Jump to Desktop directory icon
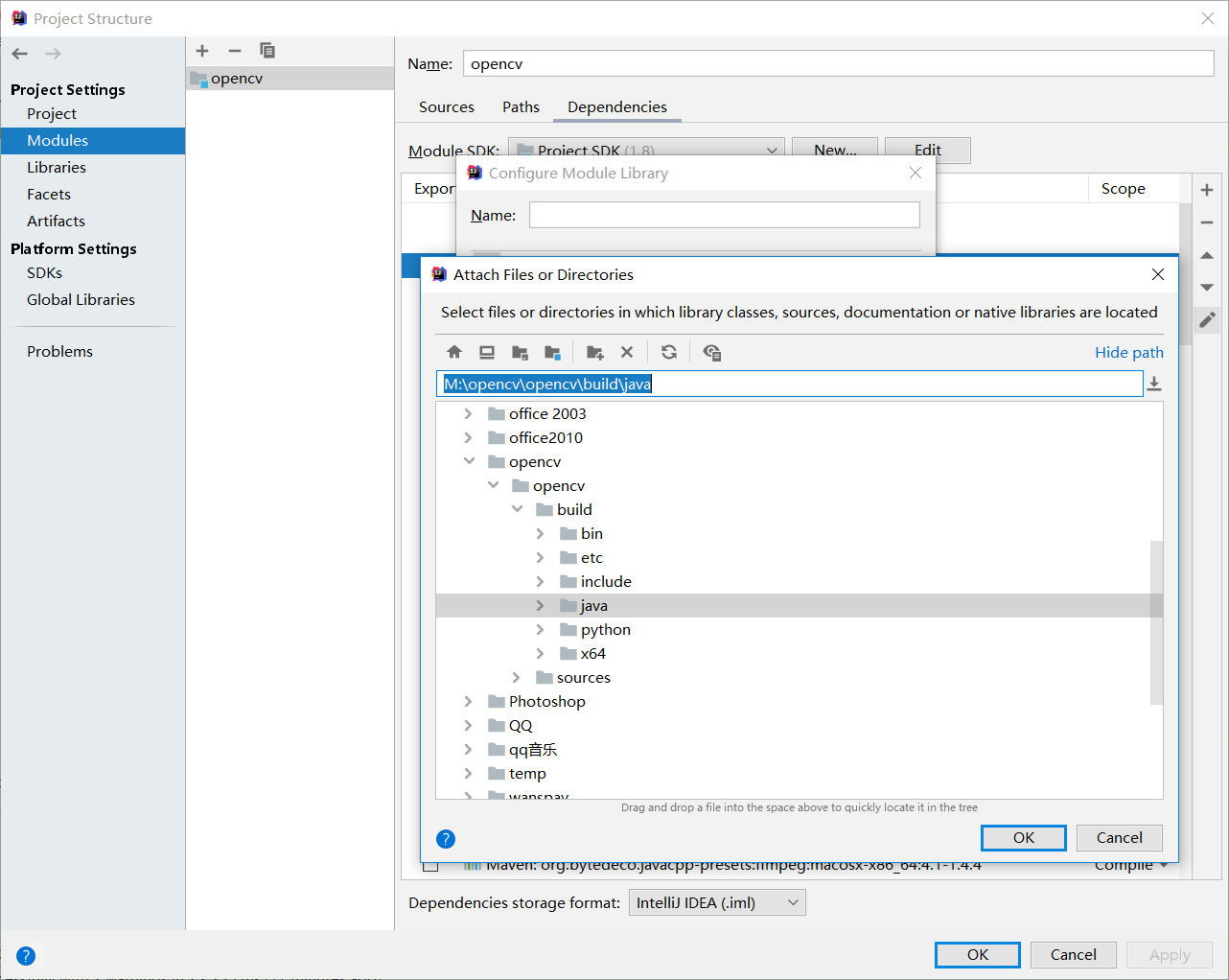The width and height of the screenshot is (1229, 980). point(487,352)
